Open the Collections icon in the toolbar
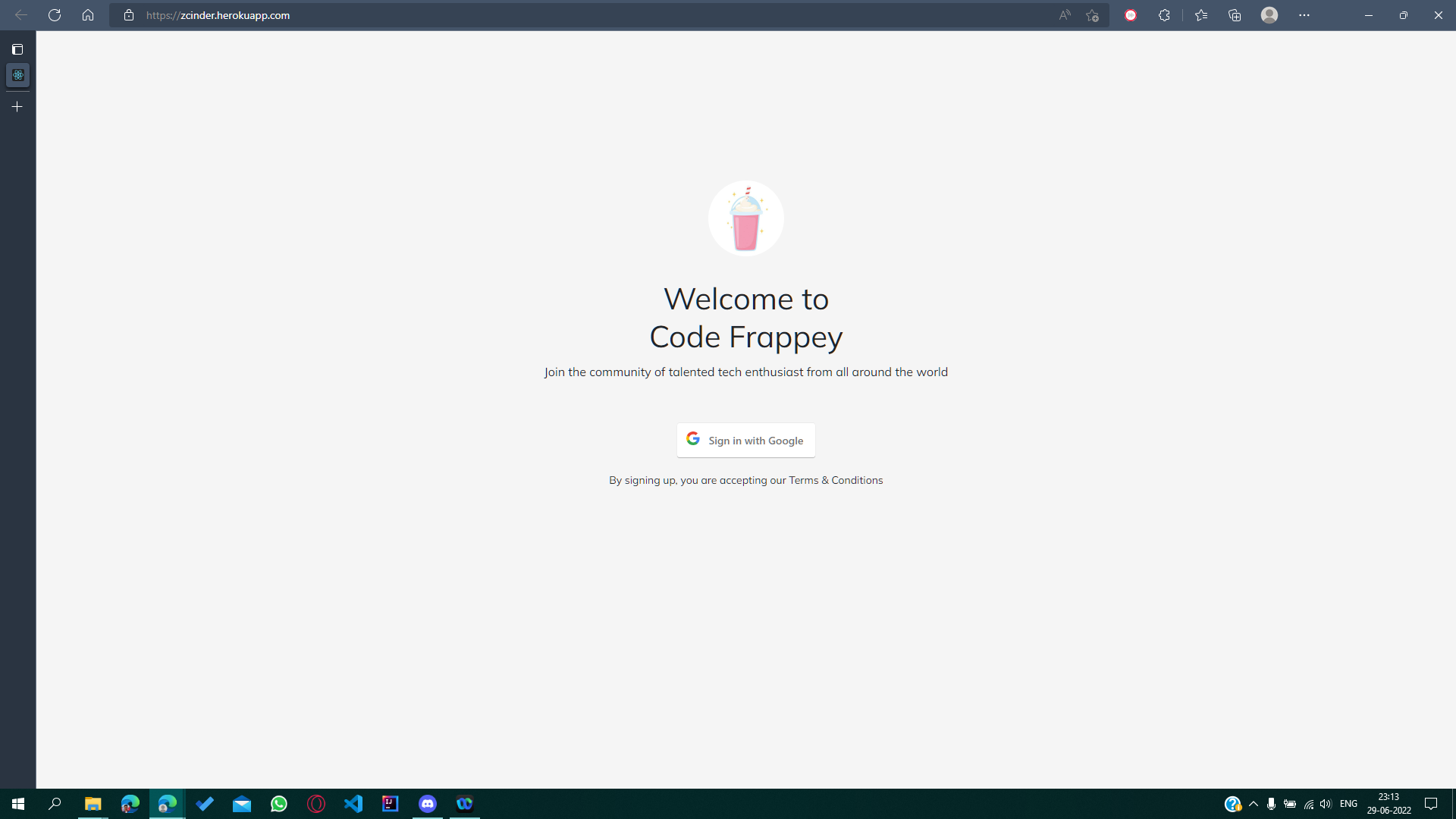 click(1235, 14)
